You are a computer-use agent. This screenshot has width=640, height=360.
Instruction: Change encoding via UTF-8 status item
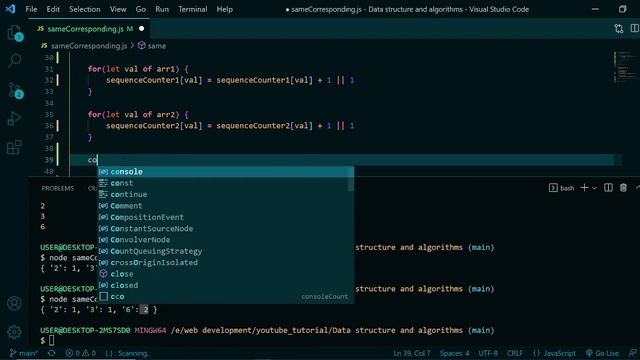(x=488, y=353)
